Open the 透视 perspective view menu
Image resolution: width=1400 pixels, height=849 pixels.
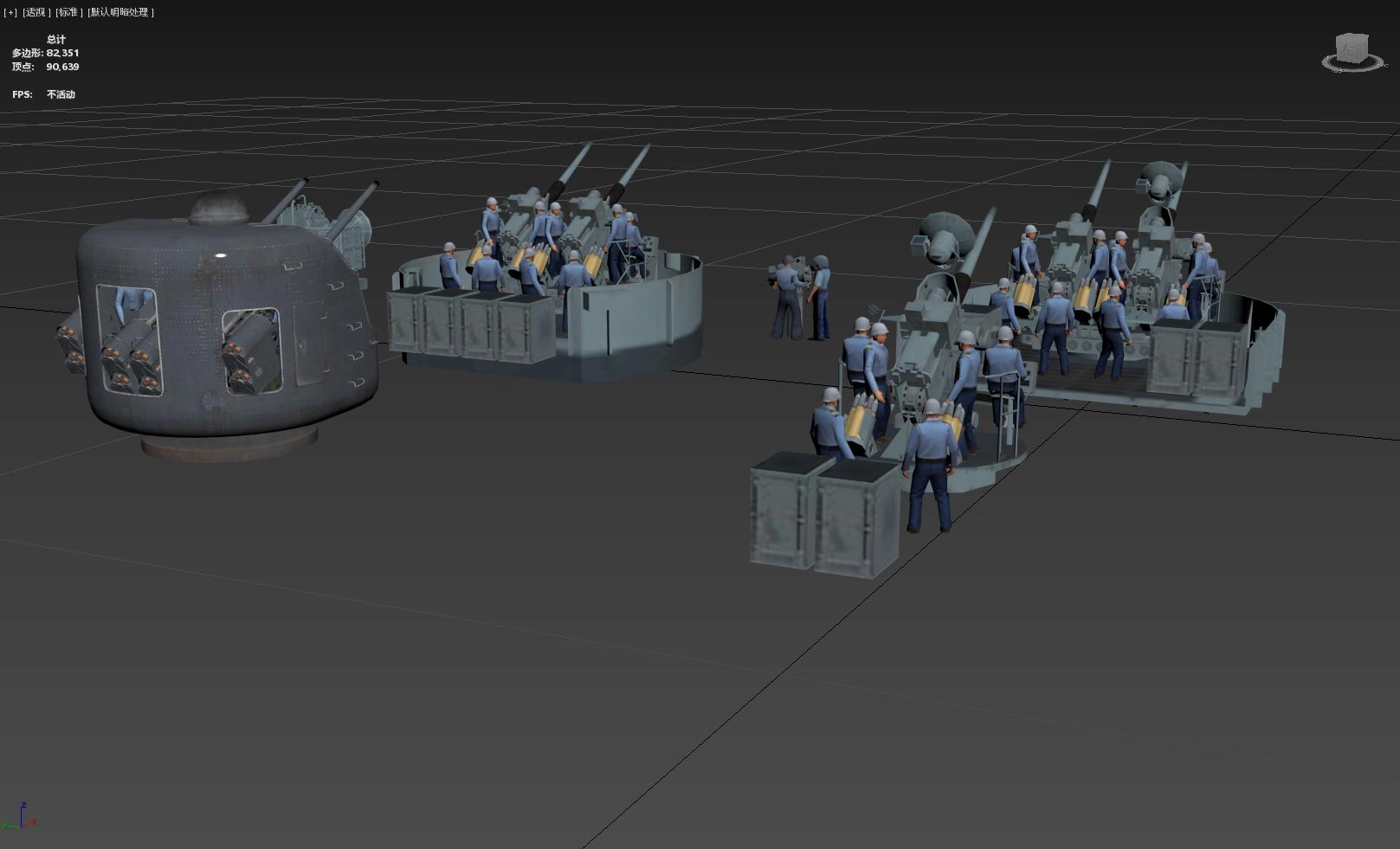point(35,12)
